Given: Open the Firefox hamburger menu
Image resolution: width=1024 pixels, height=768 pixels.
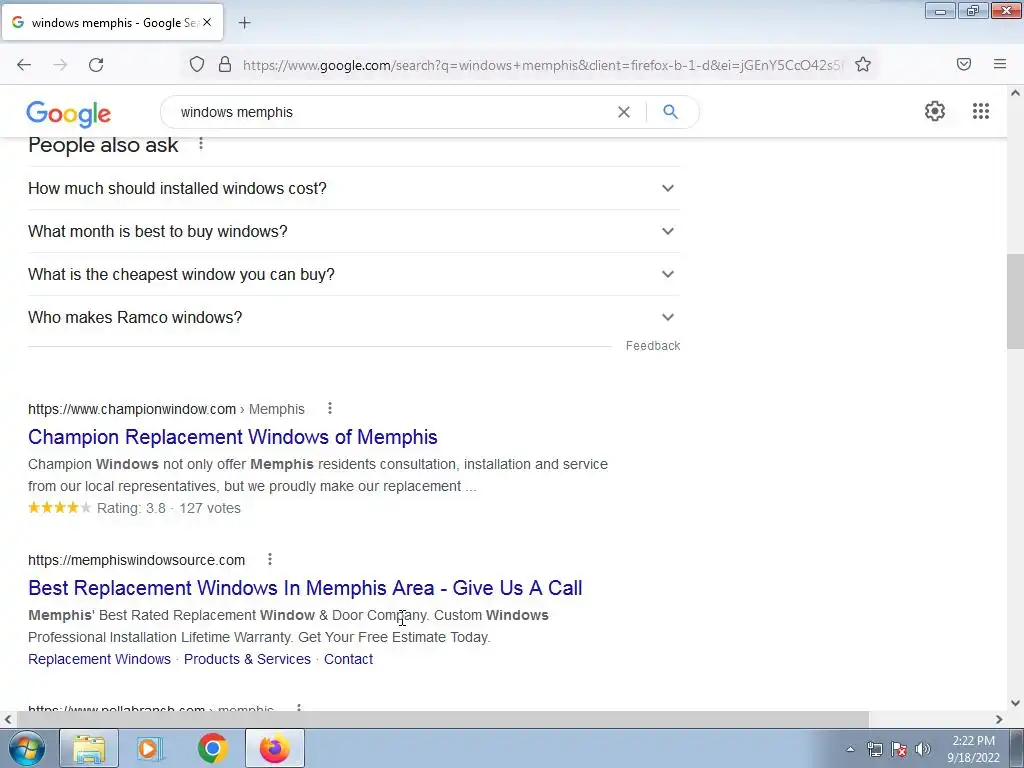Looking at the screenshot, I should point(1000,64).
